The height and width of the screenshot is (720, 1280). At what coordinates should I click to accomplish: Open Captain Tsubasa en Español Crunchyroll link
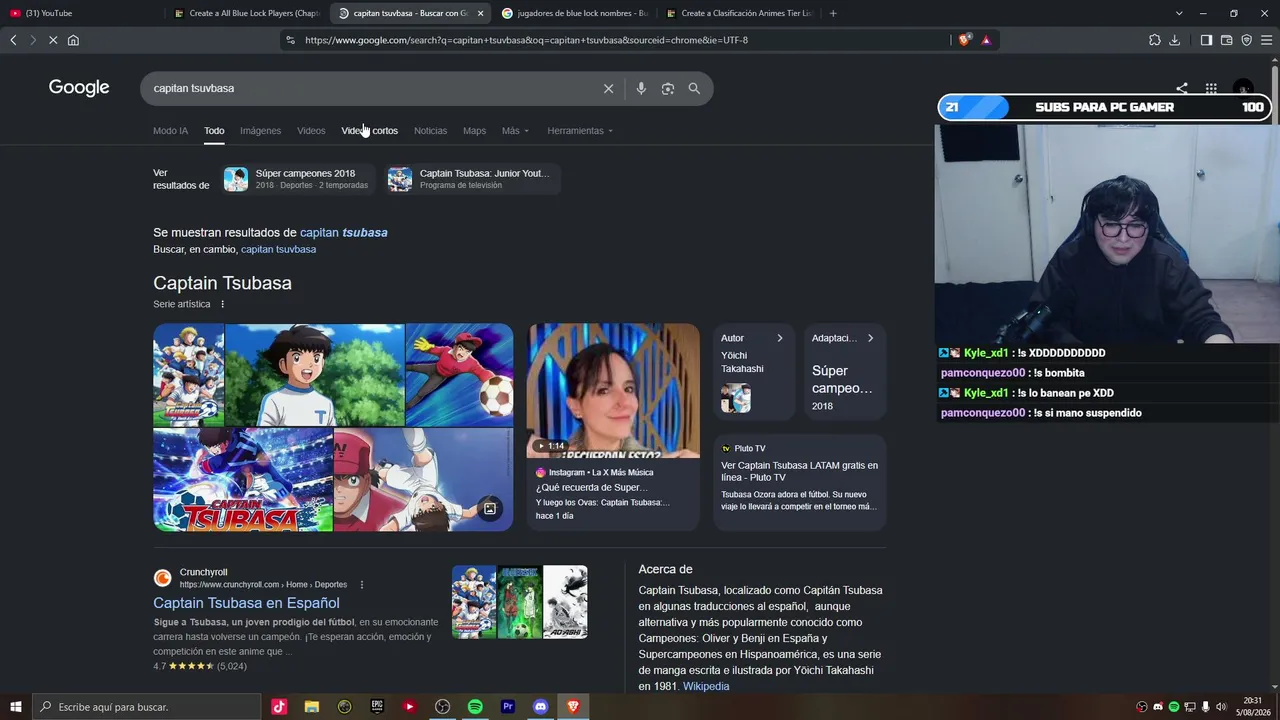click(x=246, y=603)
